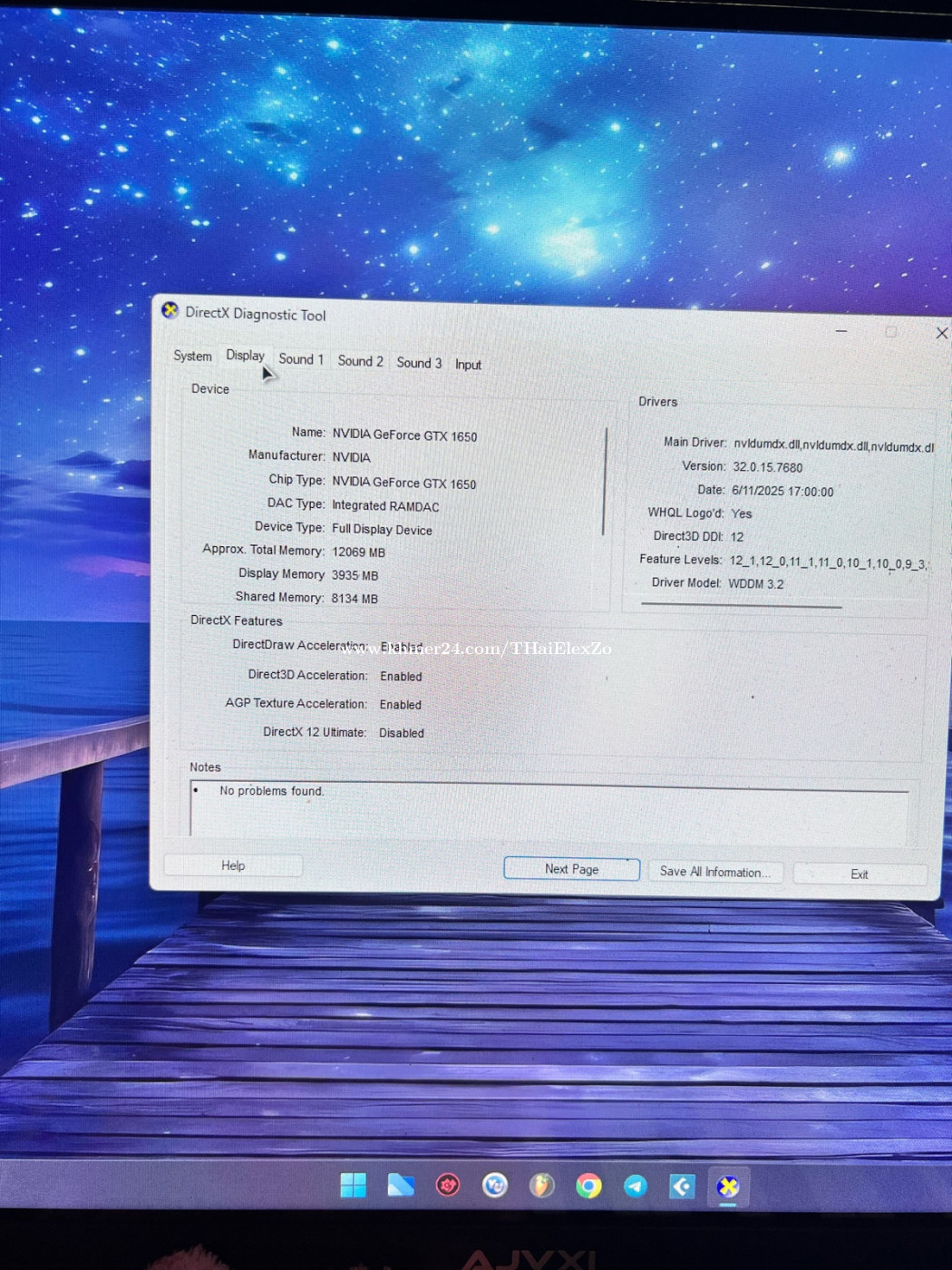Open Telegram from the taskbar
Viewport: 952px width, 1270px height.
636,1186
